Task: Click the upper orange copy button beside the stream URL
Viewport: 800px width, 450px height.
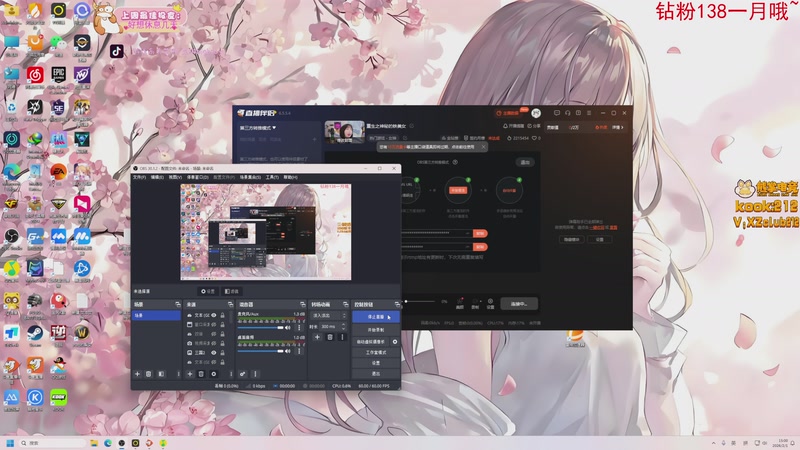Action: point(480,233)
